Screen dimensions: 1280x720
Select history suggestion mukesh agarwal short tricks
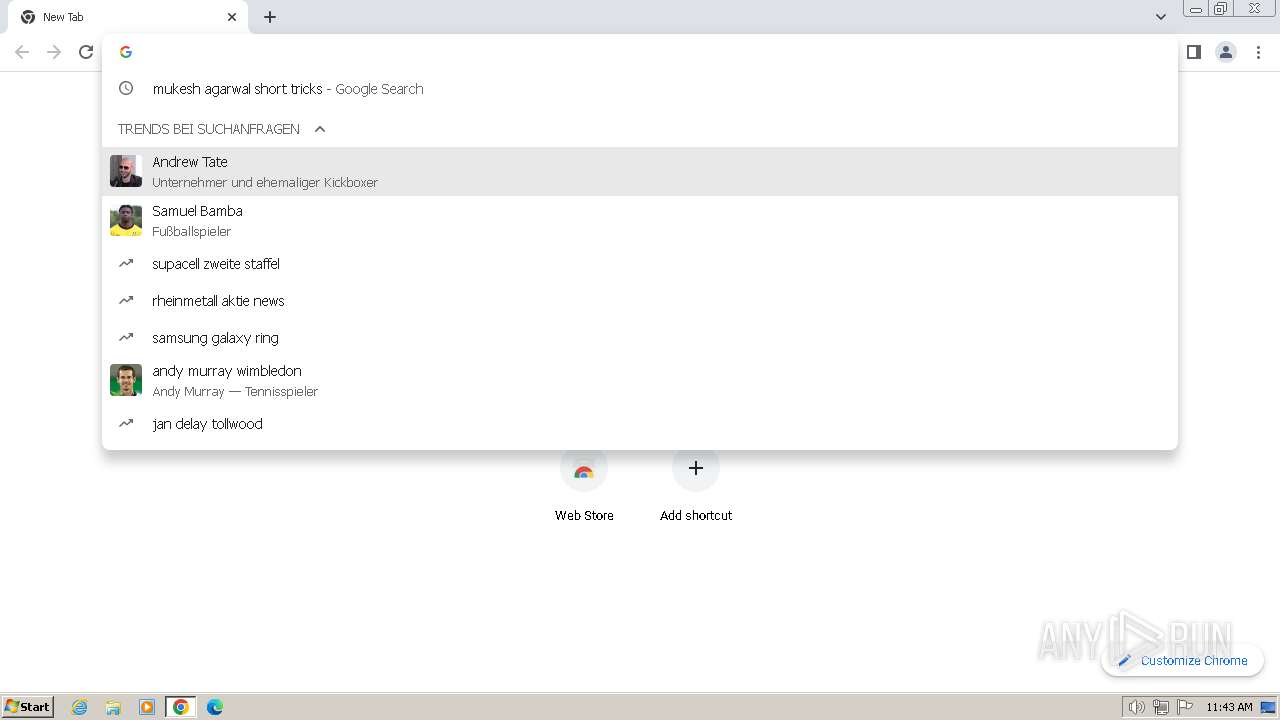tap(640, 89)
